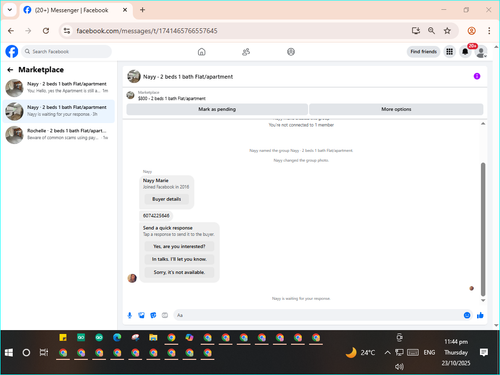Click chat scrollbar down arrow
The width and height of the screenshot is (500, 375).
click(x=483, y=300)
